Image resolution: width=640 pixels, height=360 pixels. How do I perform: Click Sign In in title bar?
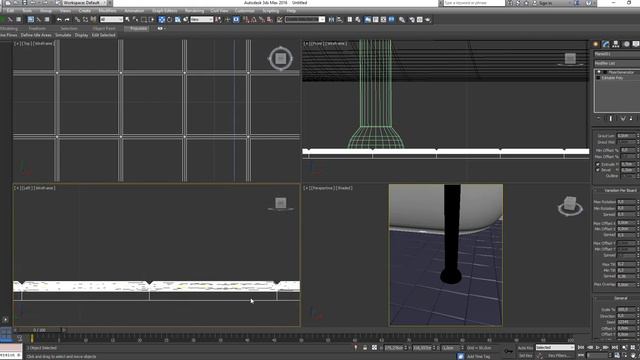[x=545, y=3]
